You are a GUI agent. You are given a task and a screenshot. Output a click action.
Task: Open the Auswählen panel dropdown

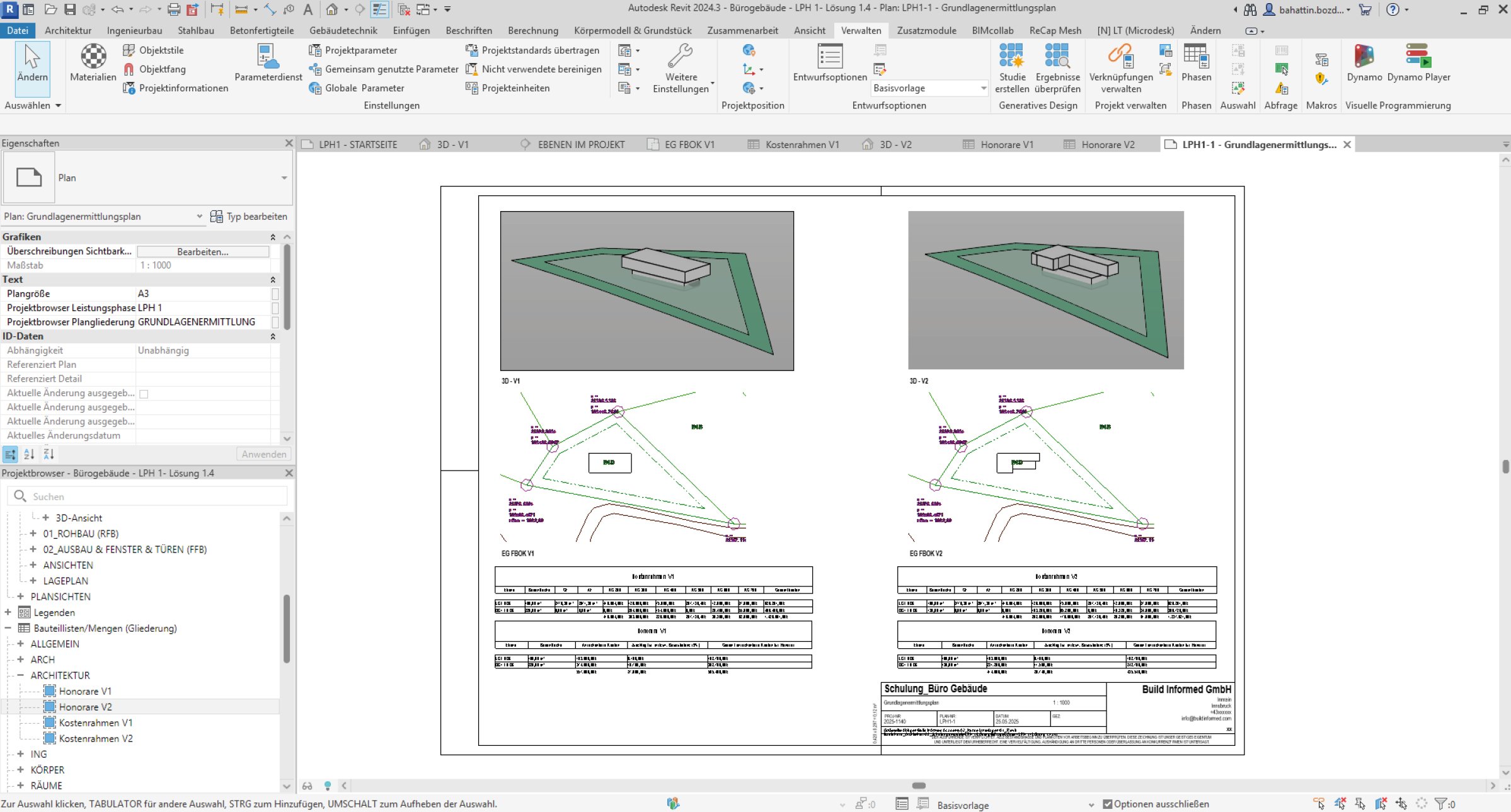pos(33,106)
